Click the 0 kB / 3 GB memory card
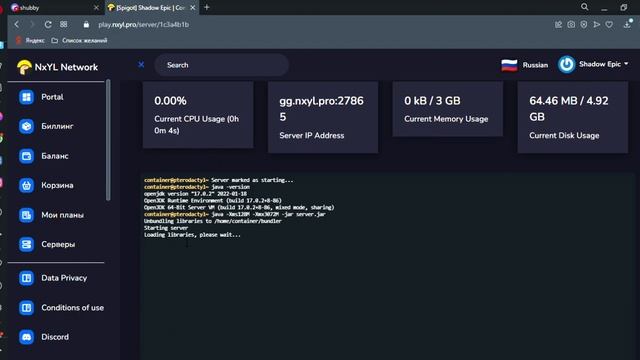The height and width of the screenshot is (360, 640). tap(447, 109)
